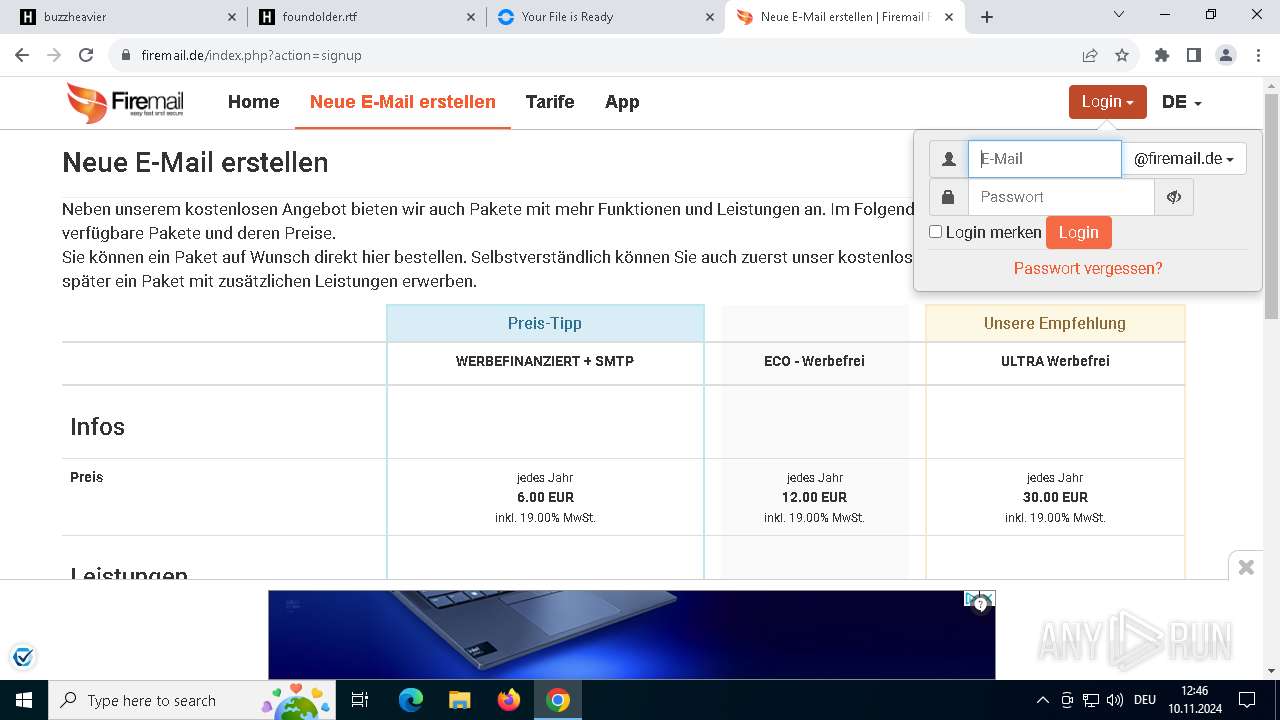
Task: Switch to the Your File is Ready tab
Action: click(604, 17)
